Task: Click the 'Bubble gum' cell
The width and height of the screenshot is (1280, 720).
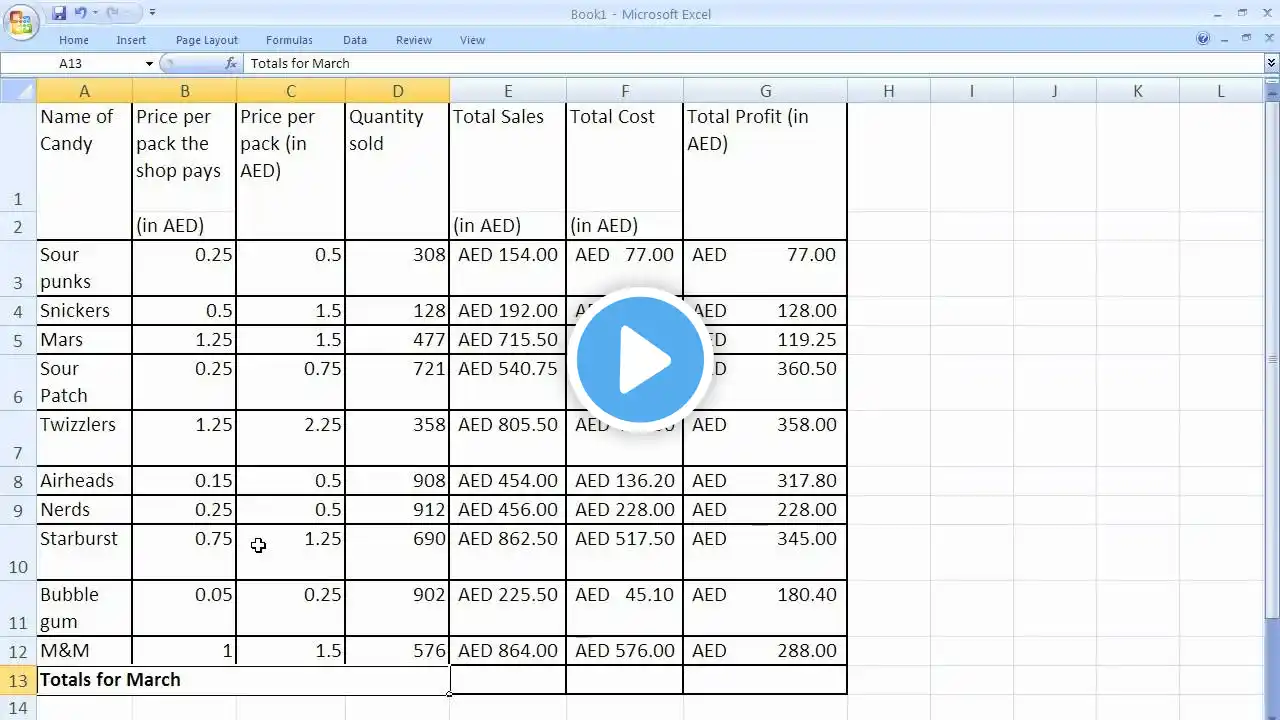Action: pyautogui.click(x=84, y=608)
